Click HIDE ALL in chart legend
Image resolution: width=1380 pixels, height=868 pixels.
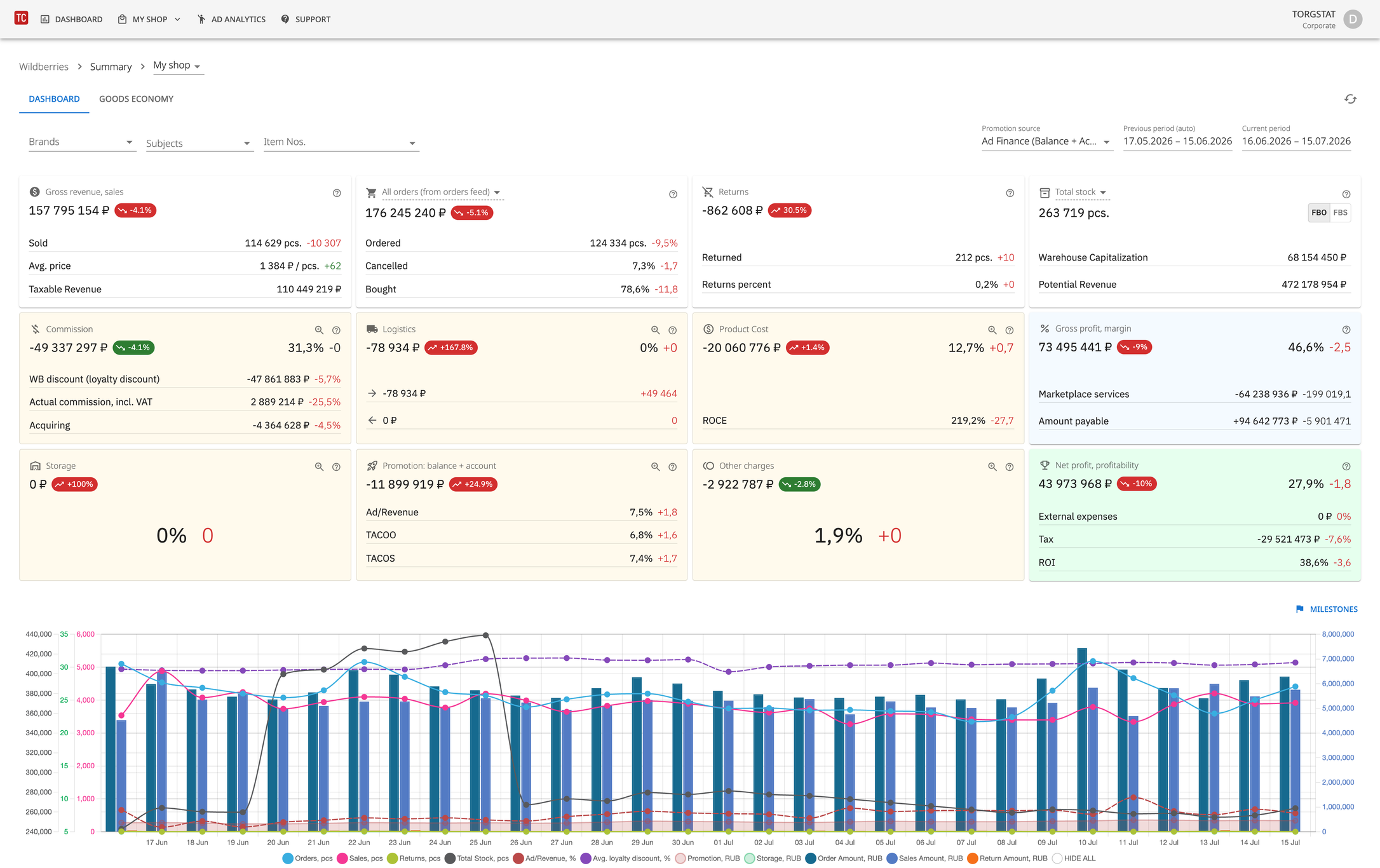pos(1074,858)
